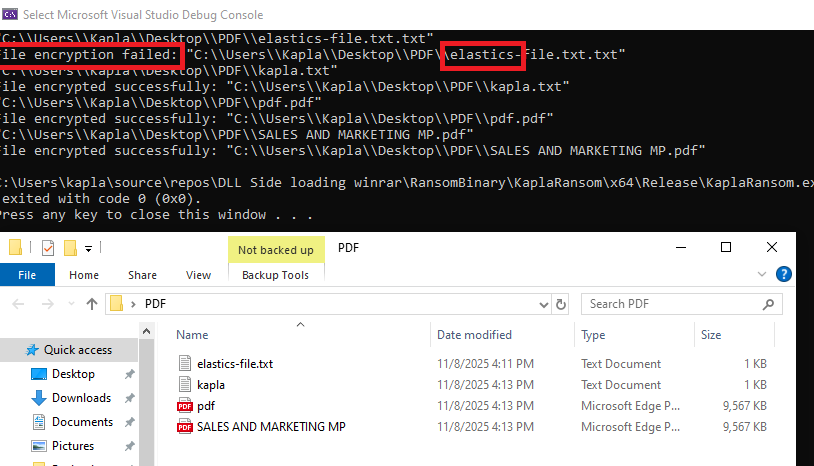
Task: Expand the ribbon with the chevron
Action: click(x=764, y=275)
